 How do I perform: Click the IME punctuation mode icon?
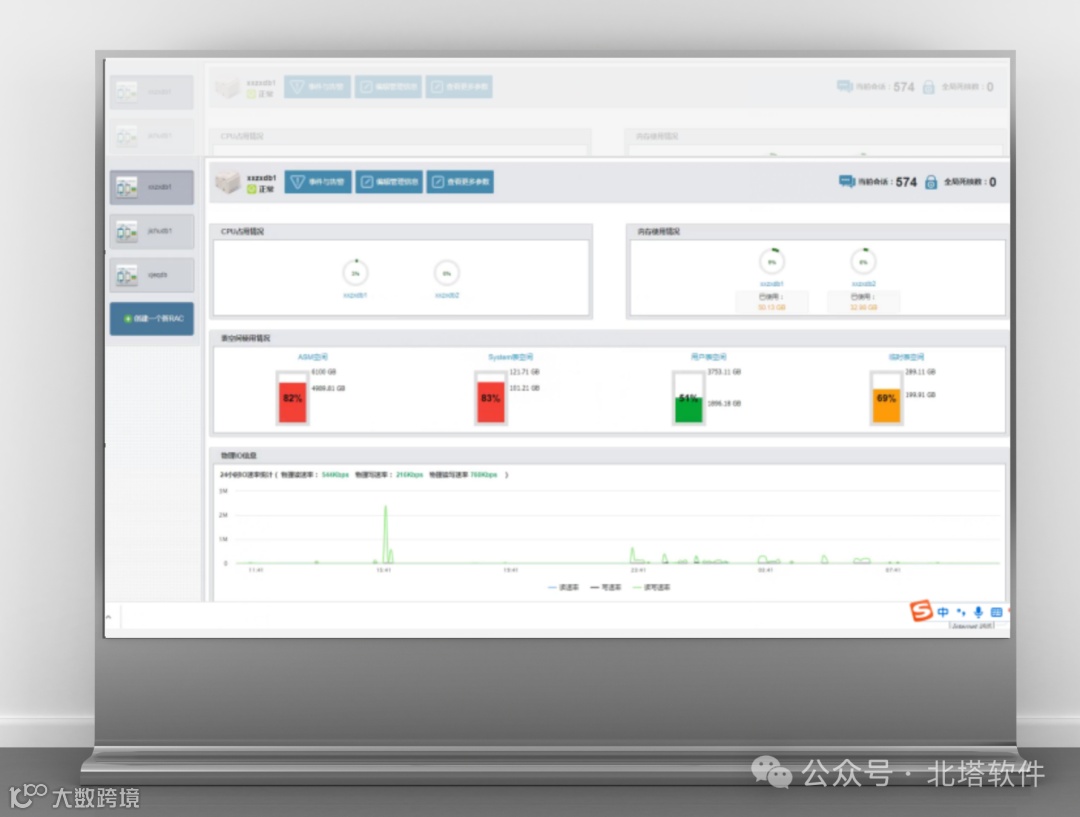(961, 612)
